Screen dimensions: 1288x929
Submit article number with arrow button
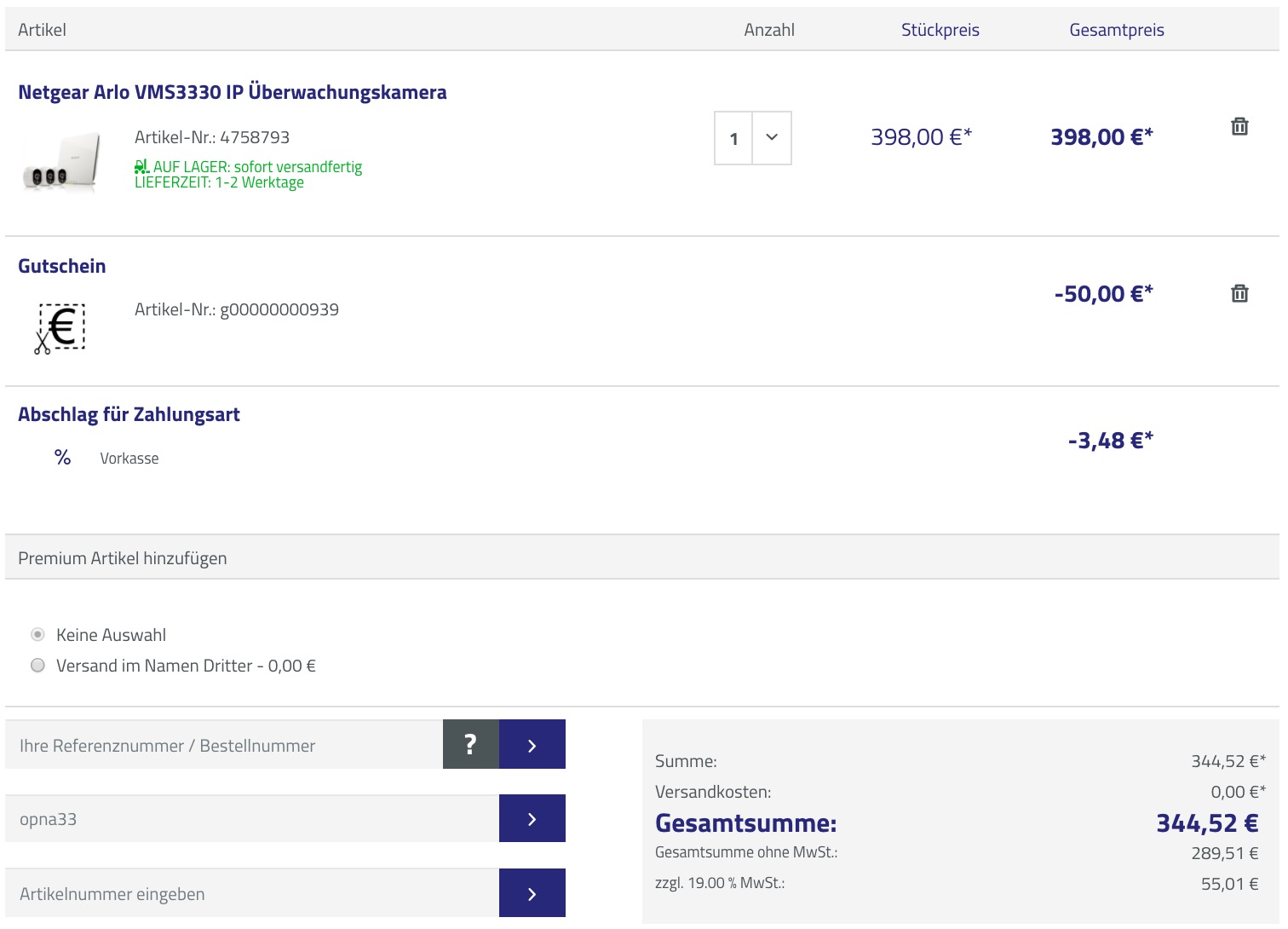532,893
